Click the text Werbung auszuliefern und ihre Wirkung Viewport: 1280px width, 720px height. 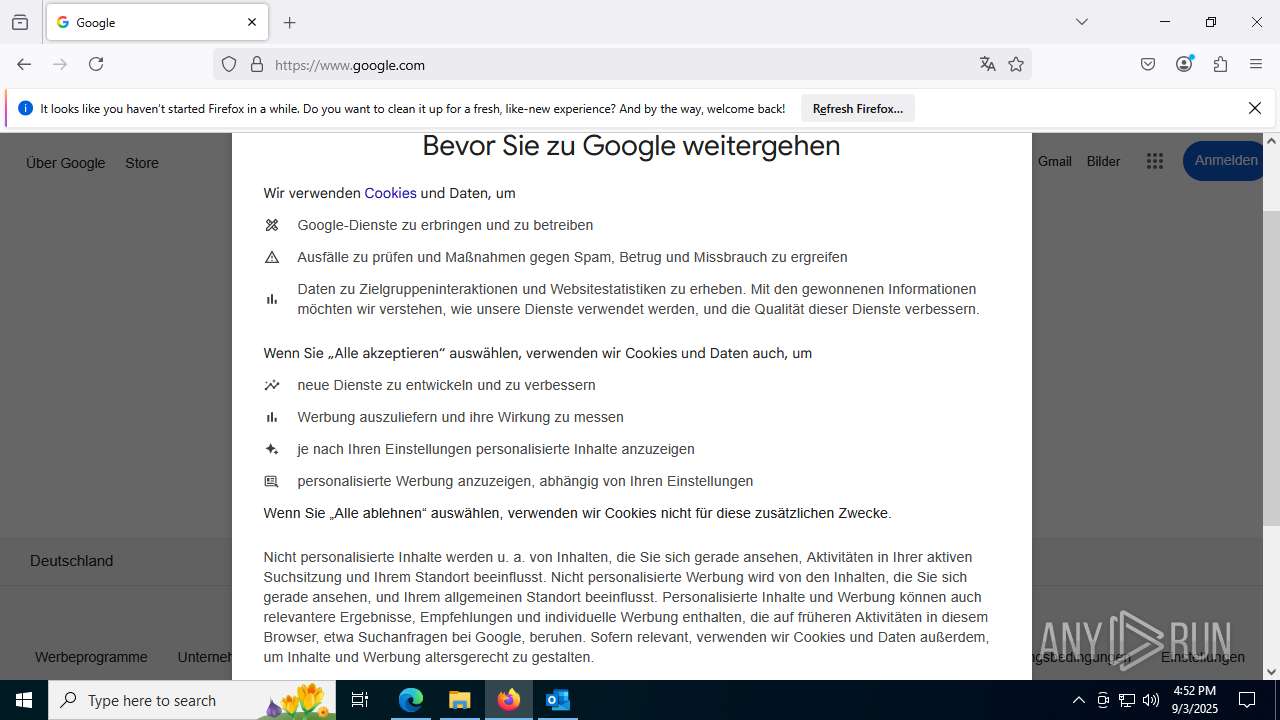pos(427,417)
